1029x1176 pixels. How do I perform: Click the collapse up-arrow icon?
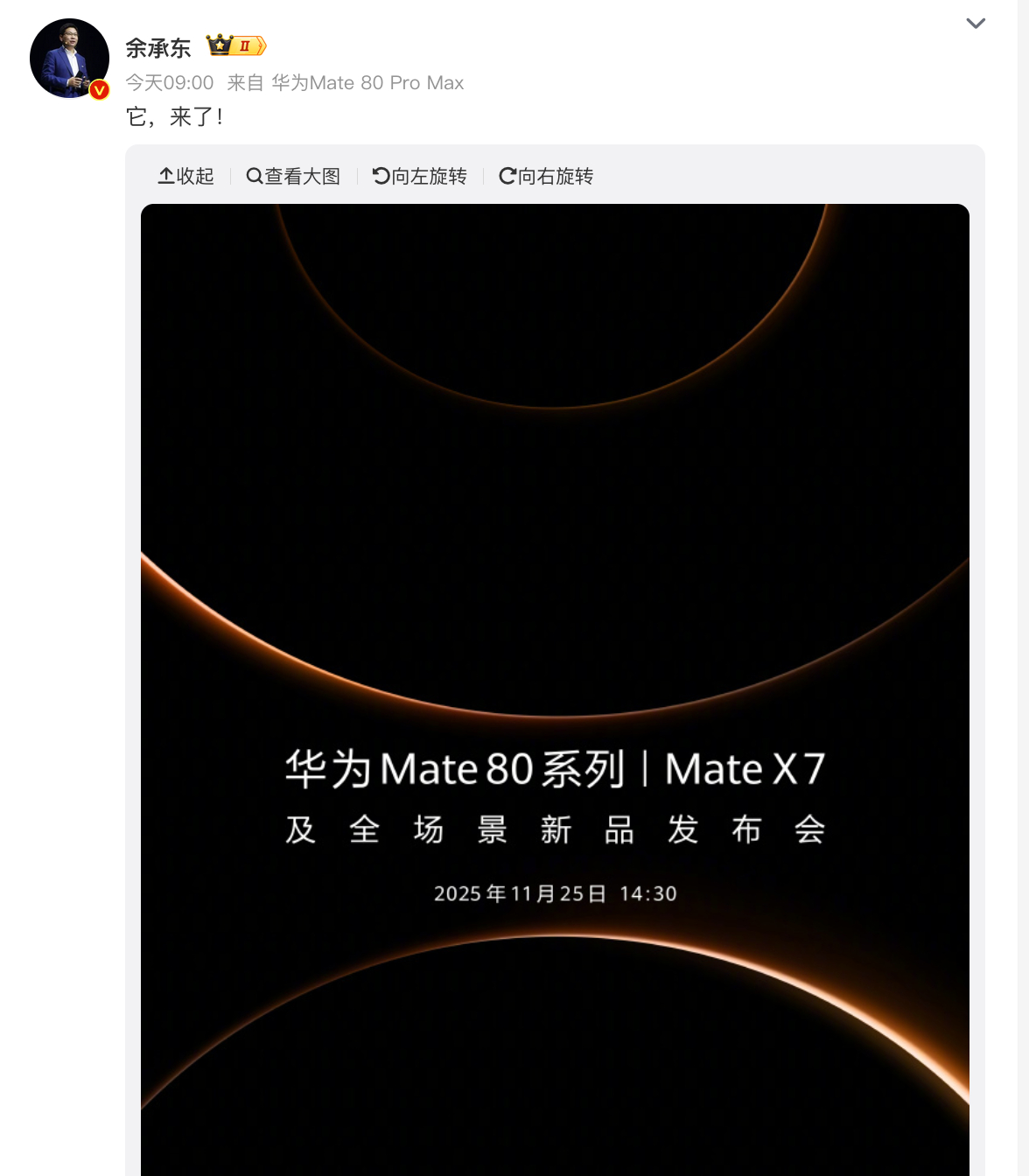coord(166,176)
